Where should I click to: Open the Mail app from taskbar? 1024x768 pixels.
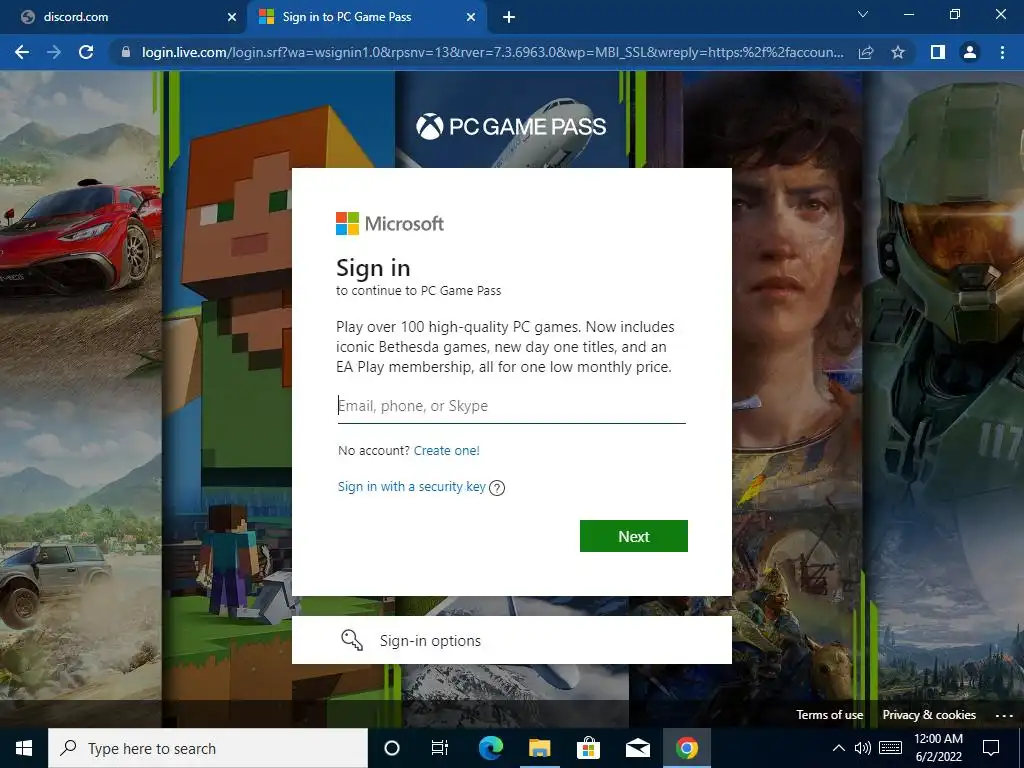(x=637, y=748)
